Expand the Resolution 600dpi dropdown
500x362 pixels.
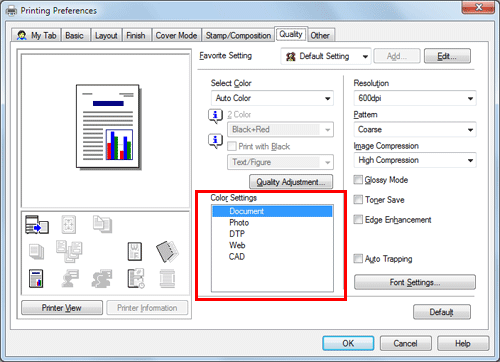(415, 98)
